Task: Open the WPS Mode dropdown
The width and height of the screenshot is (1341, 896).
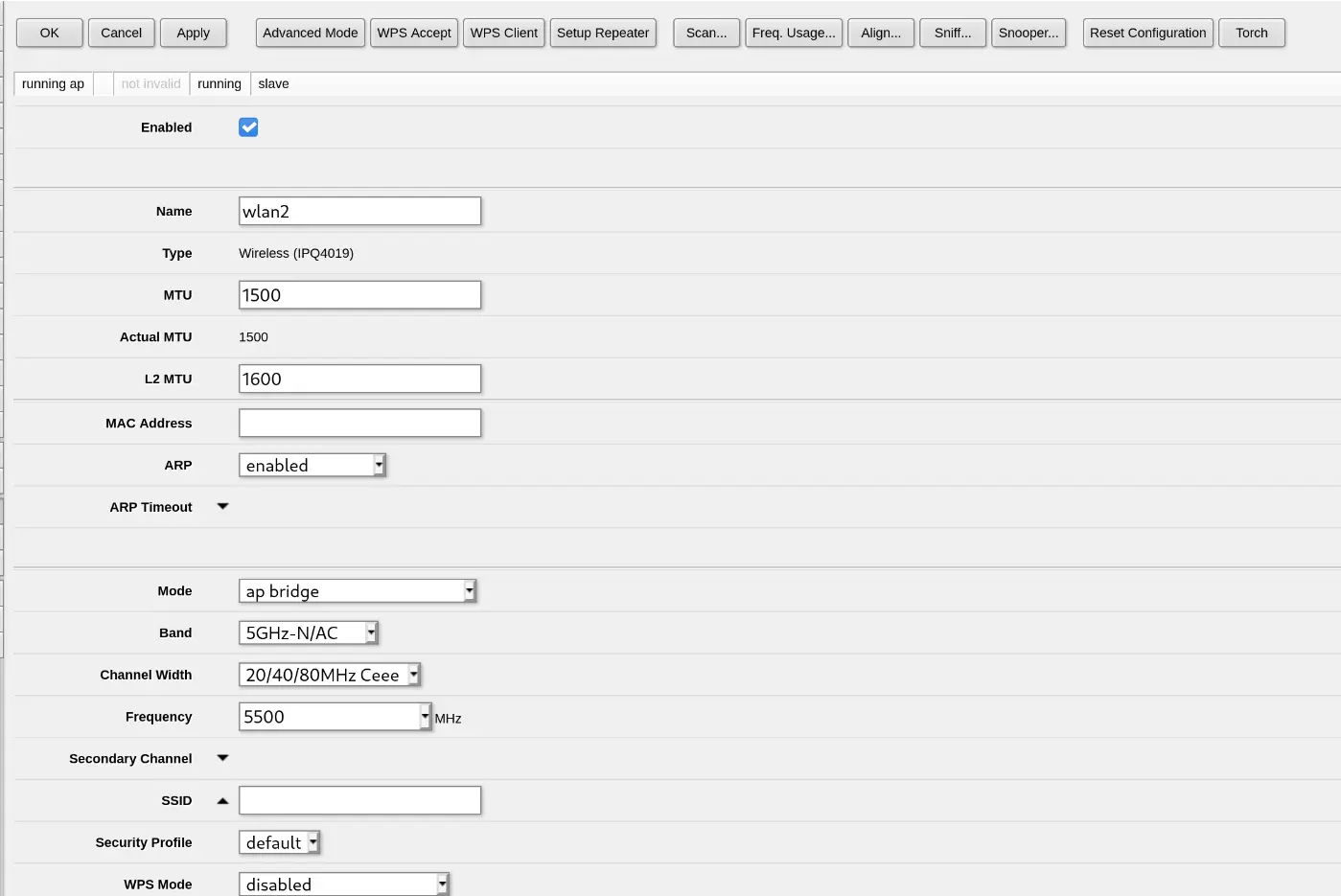Action: click(x=343, y=885)
